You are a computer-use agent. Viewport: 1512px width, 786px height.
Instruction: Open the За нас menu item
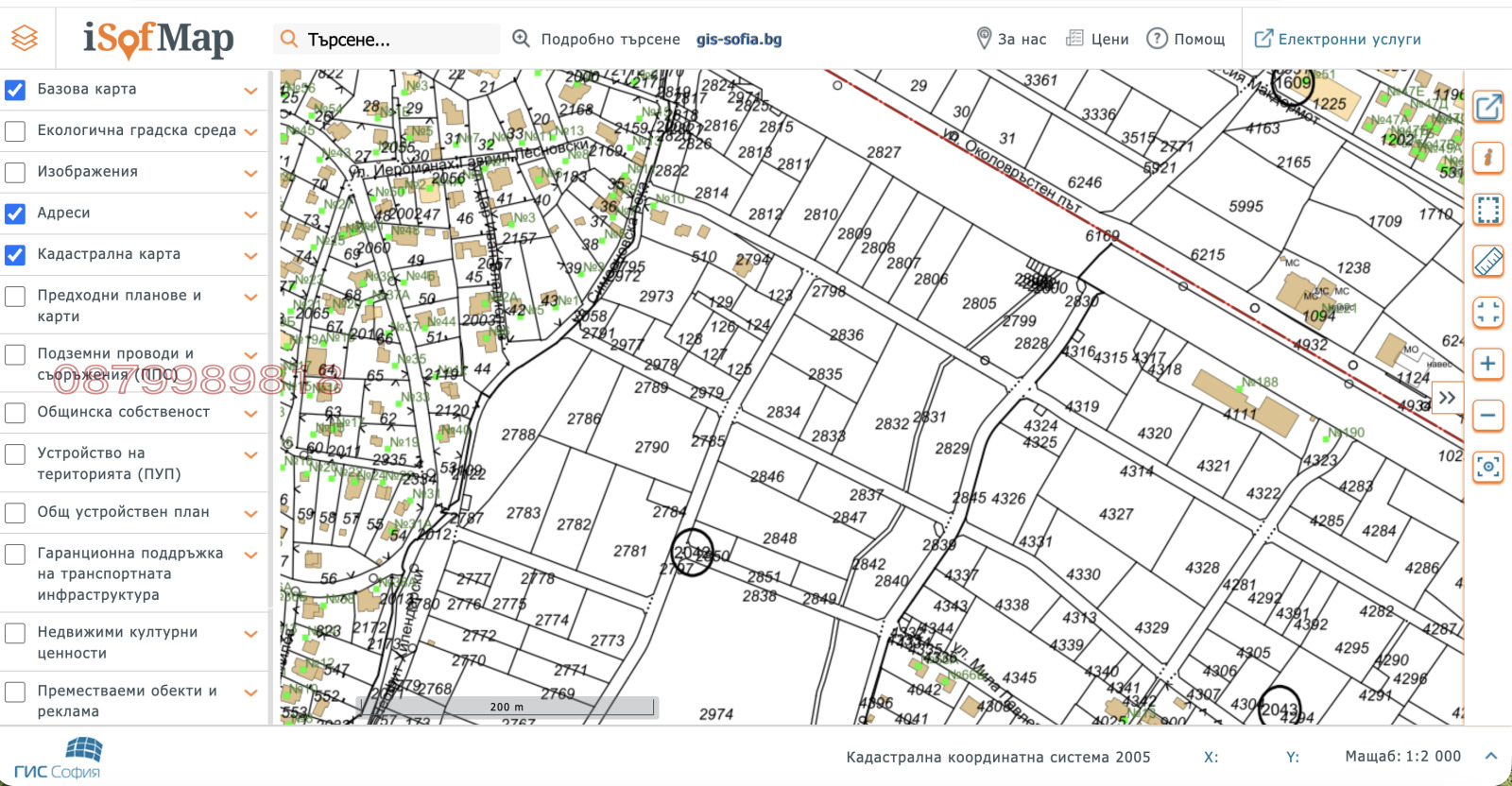click(1011, 39)
